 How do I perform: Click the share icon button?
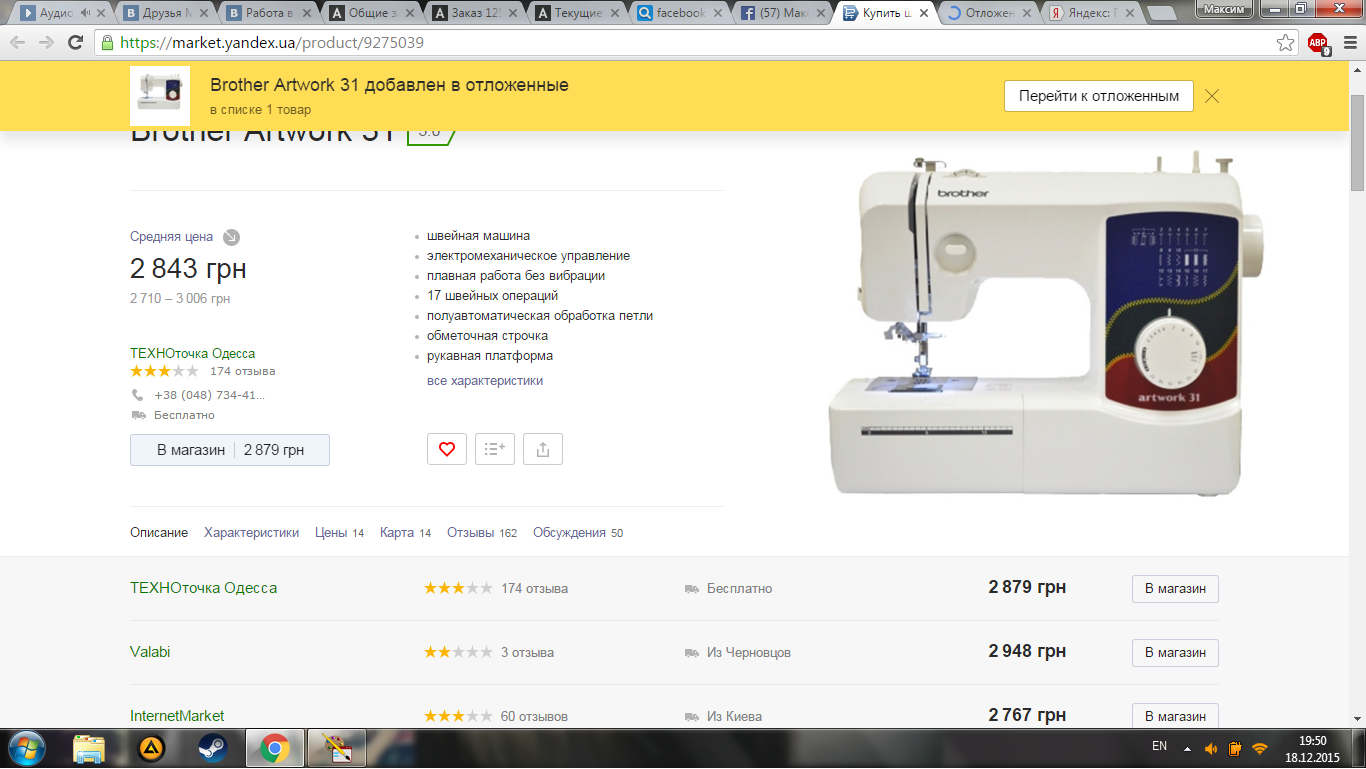[x=543, y=449]
